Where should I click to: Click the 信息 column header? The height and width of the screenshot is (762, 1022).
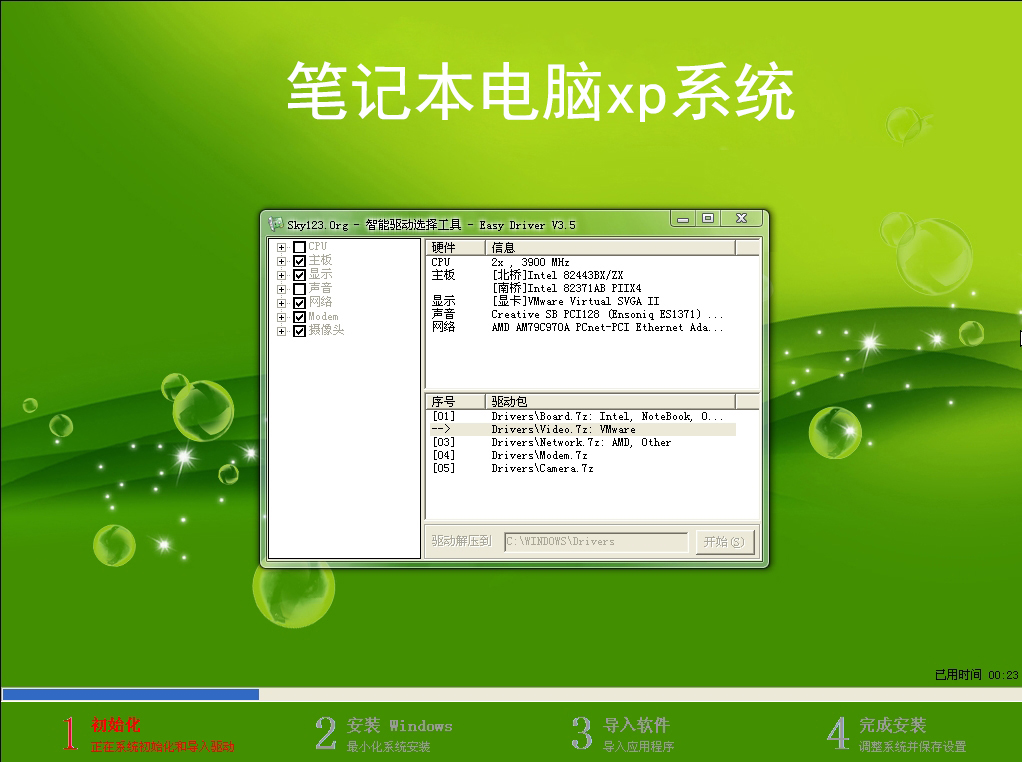(x=610, y=248)
